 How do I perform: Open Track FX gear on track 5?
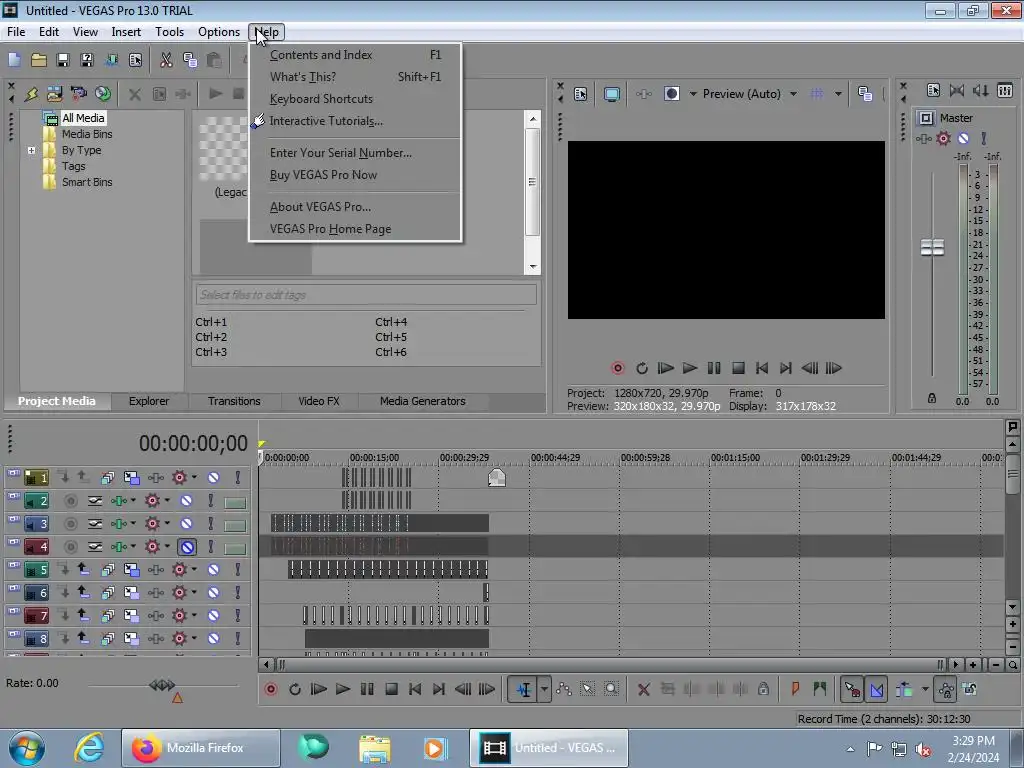[179, 569]
